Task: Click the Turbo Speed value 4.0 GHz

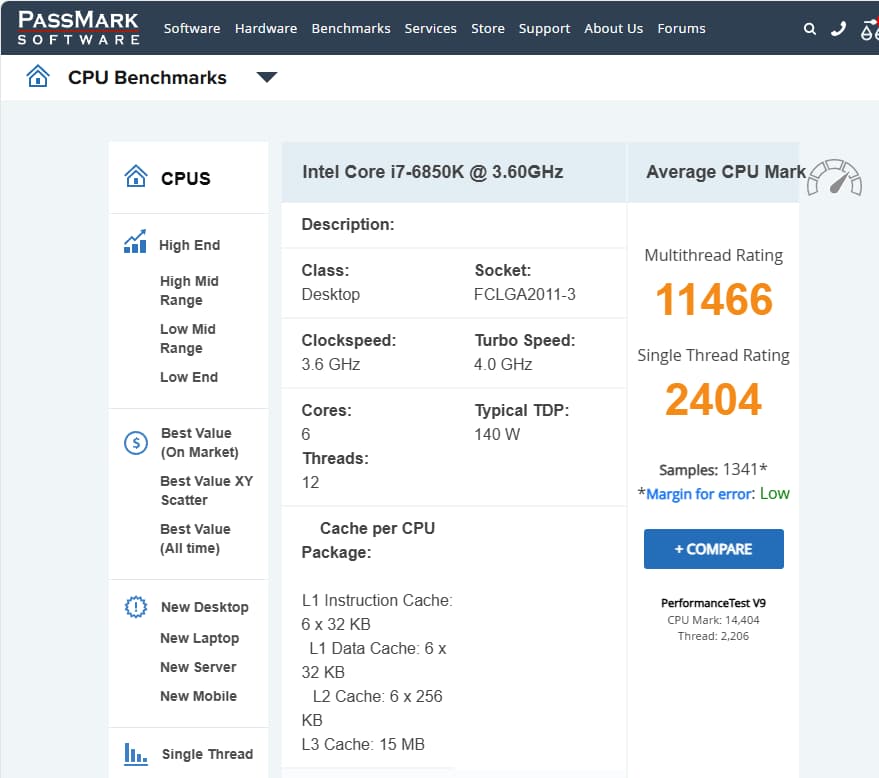Action: click(x=503, y=364)
